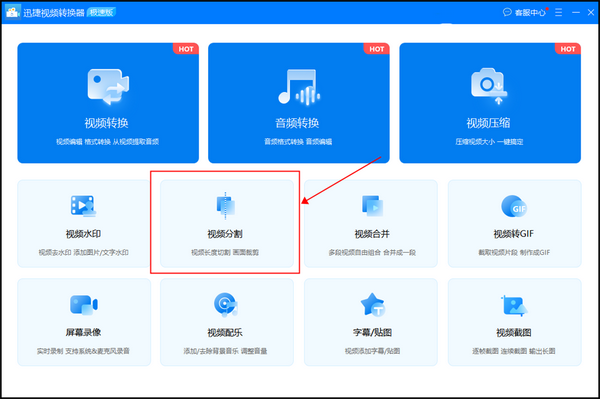Open the 视频截图 screenshot tool icon
This screenshot has height=399, width=600.
[514, 305]
